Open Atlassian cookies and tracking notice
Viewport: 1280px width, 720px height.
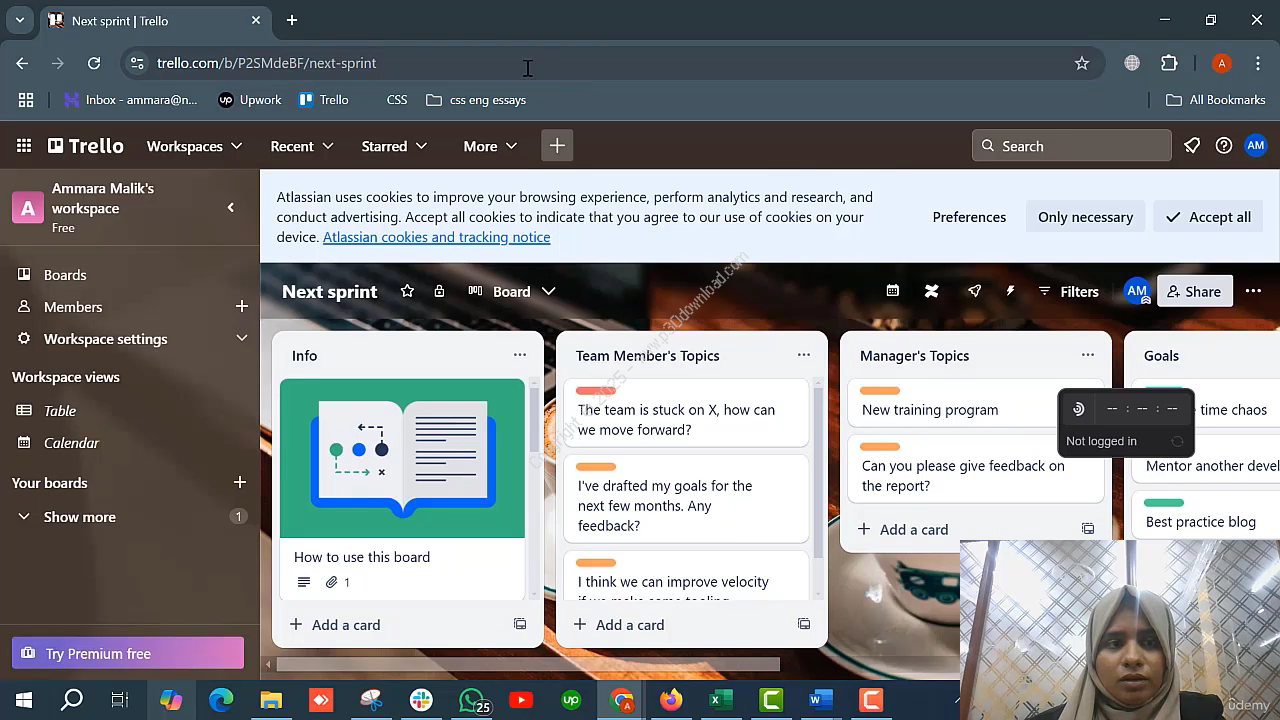tap(436, 237)
